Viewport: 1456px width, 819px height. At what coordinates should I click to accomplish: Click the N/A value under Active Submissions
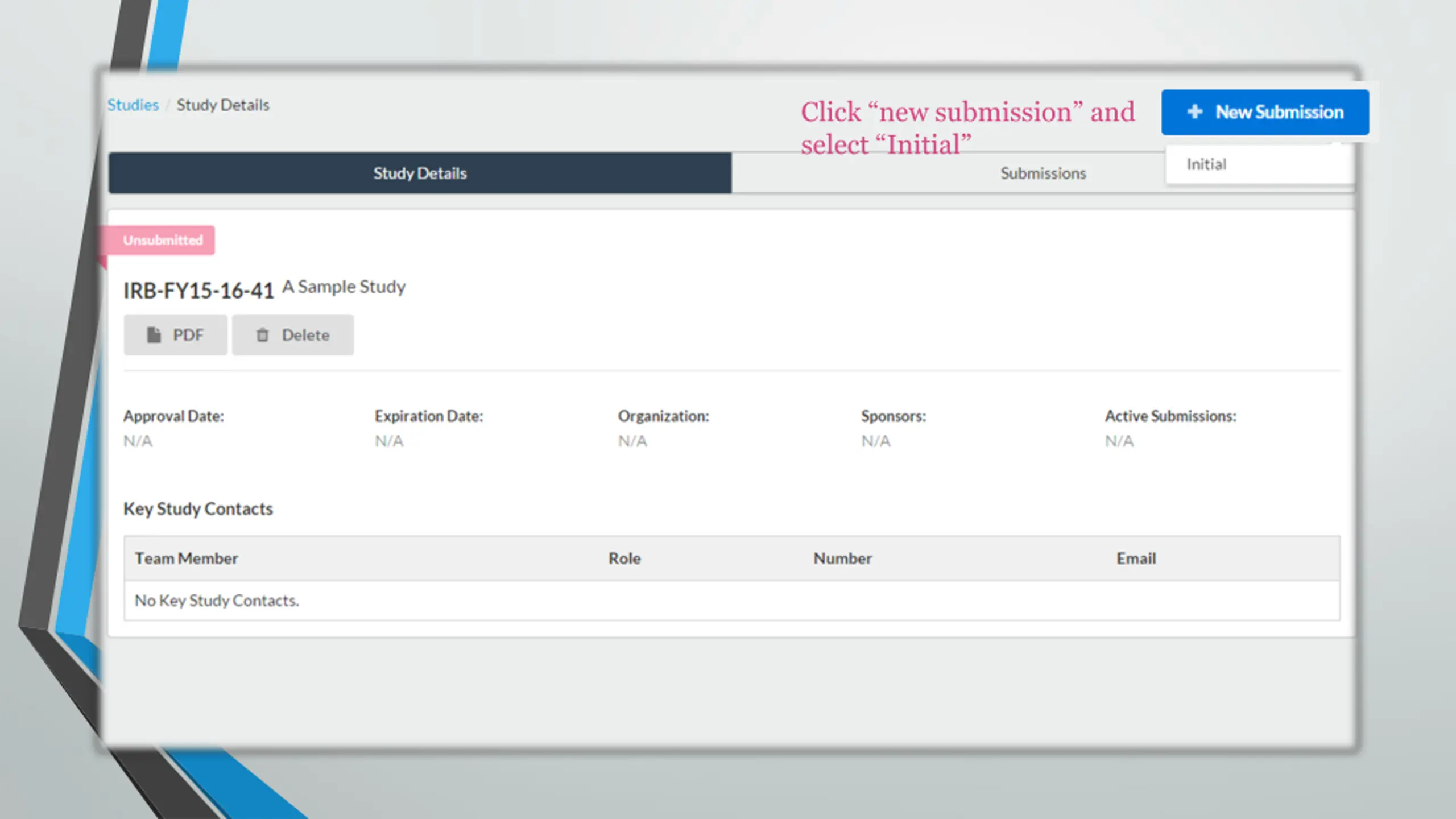click(1119, 441)
